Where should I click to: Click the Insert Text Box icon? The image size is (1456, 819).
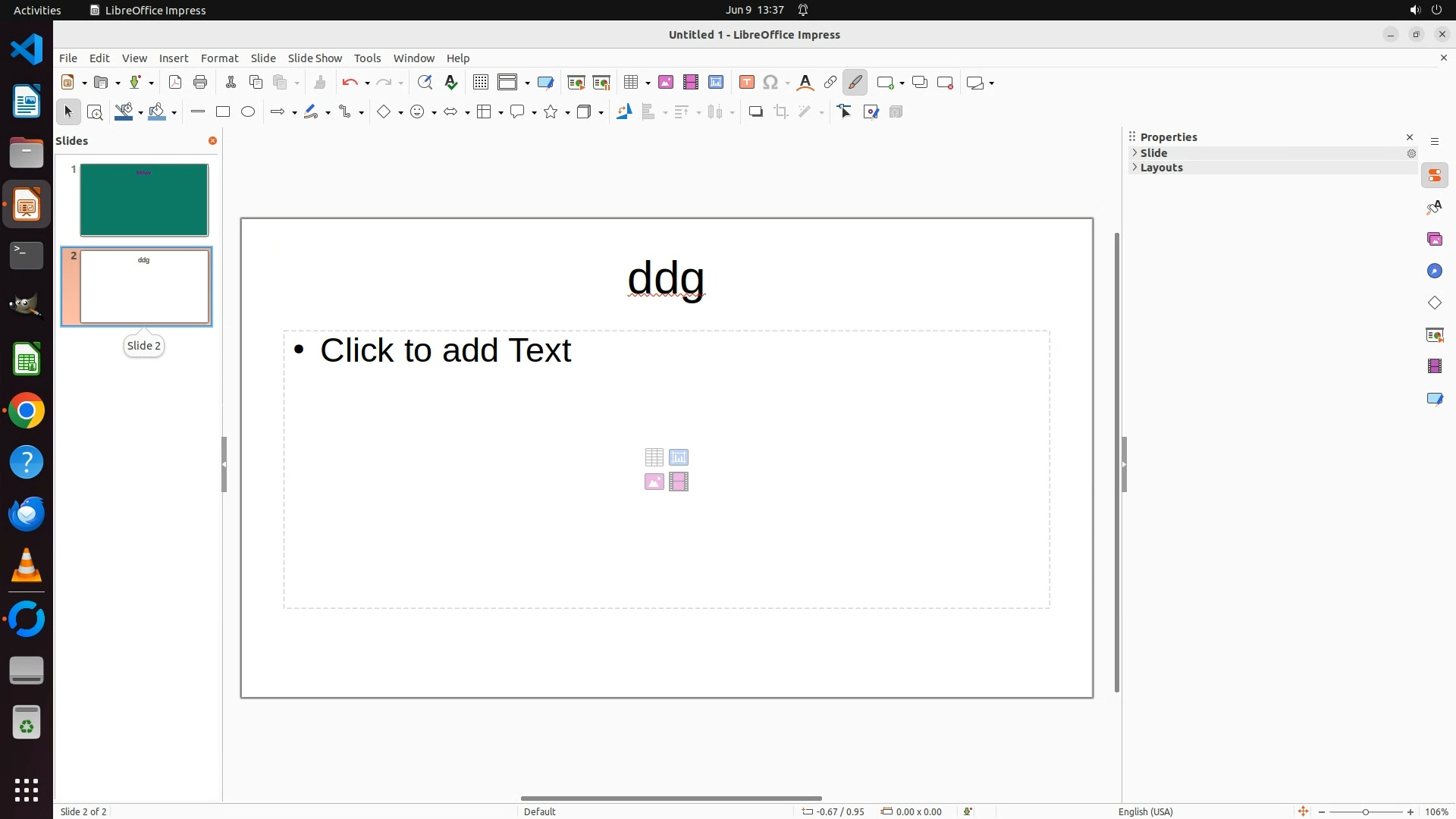pos(747,83)
